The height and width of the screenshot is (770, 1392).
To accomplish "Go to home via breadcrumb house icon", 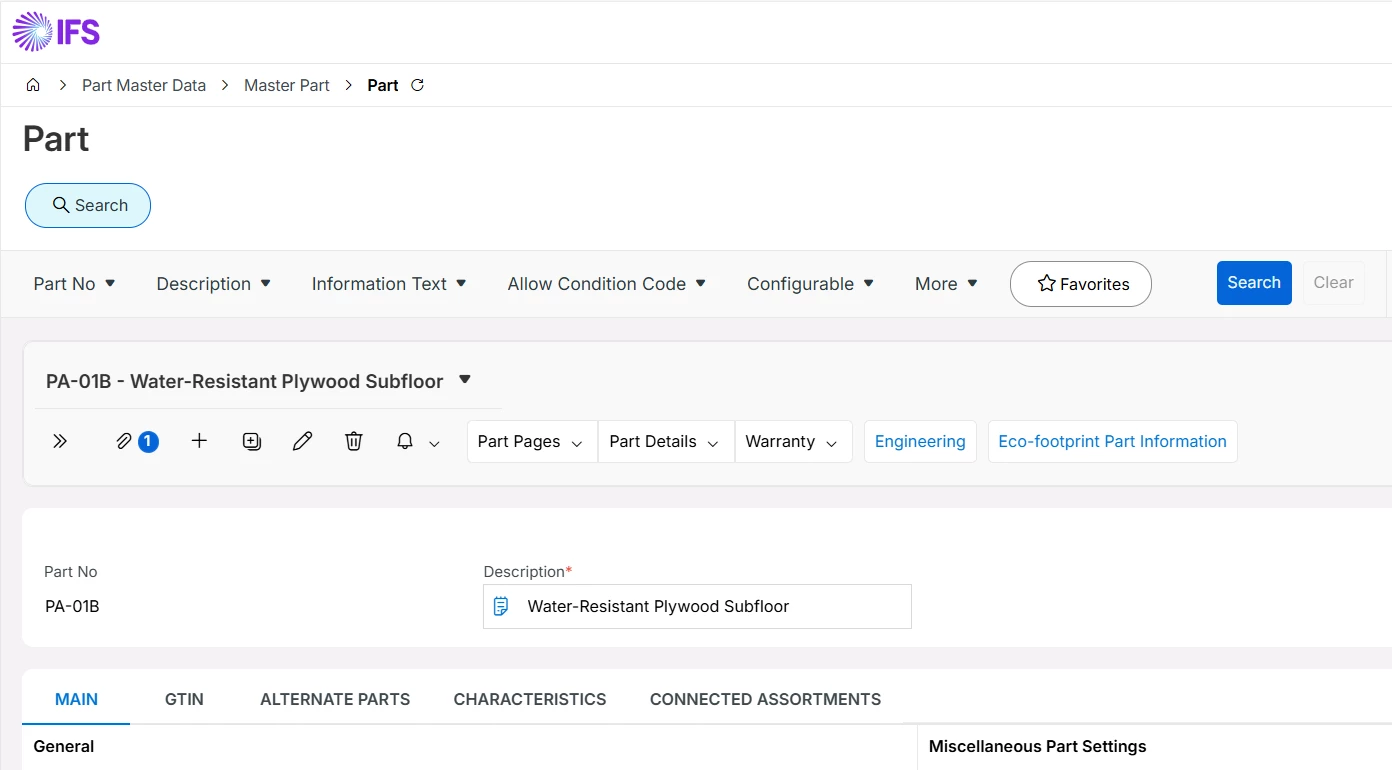I will (33, 85).
